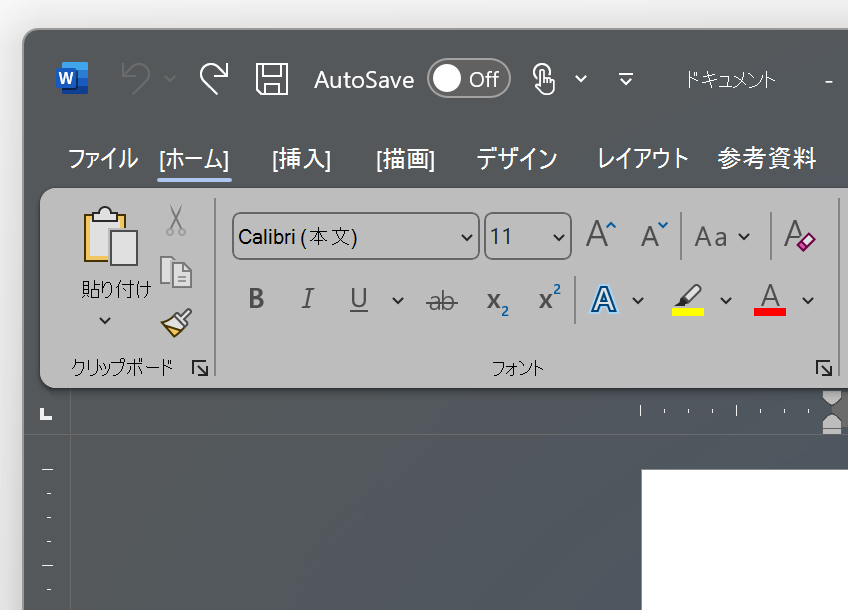Click the ドキュメント title text
848x610 pixels.
pos(730,79)
